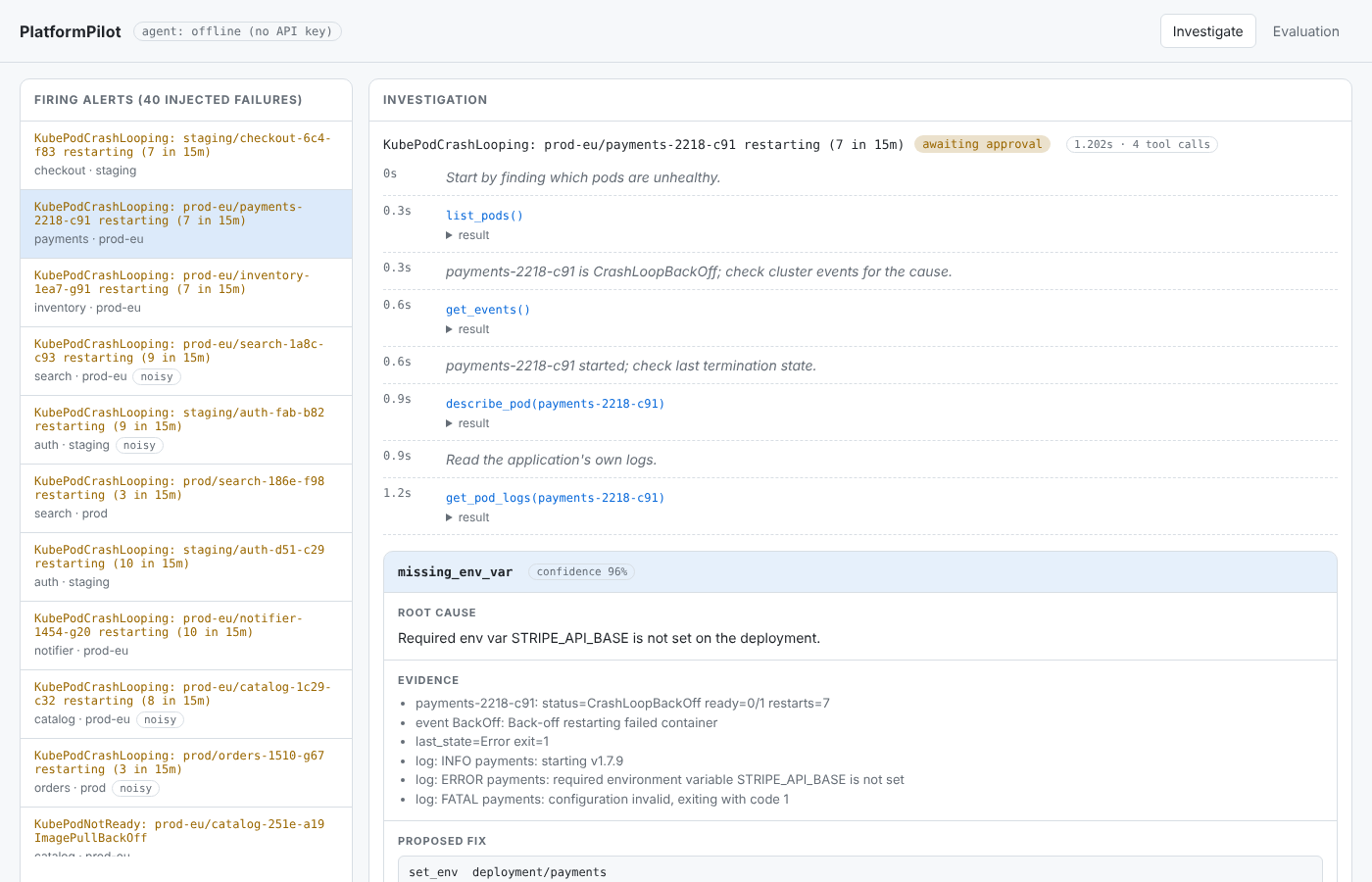Image resolution: width=1372 pixels, height=882 pixels.
Task: Switch to the Investigate tab
Action: pyautogui.click(x=1207, y=31)
